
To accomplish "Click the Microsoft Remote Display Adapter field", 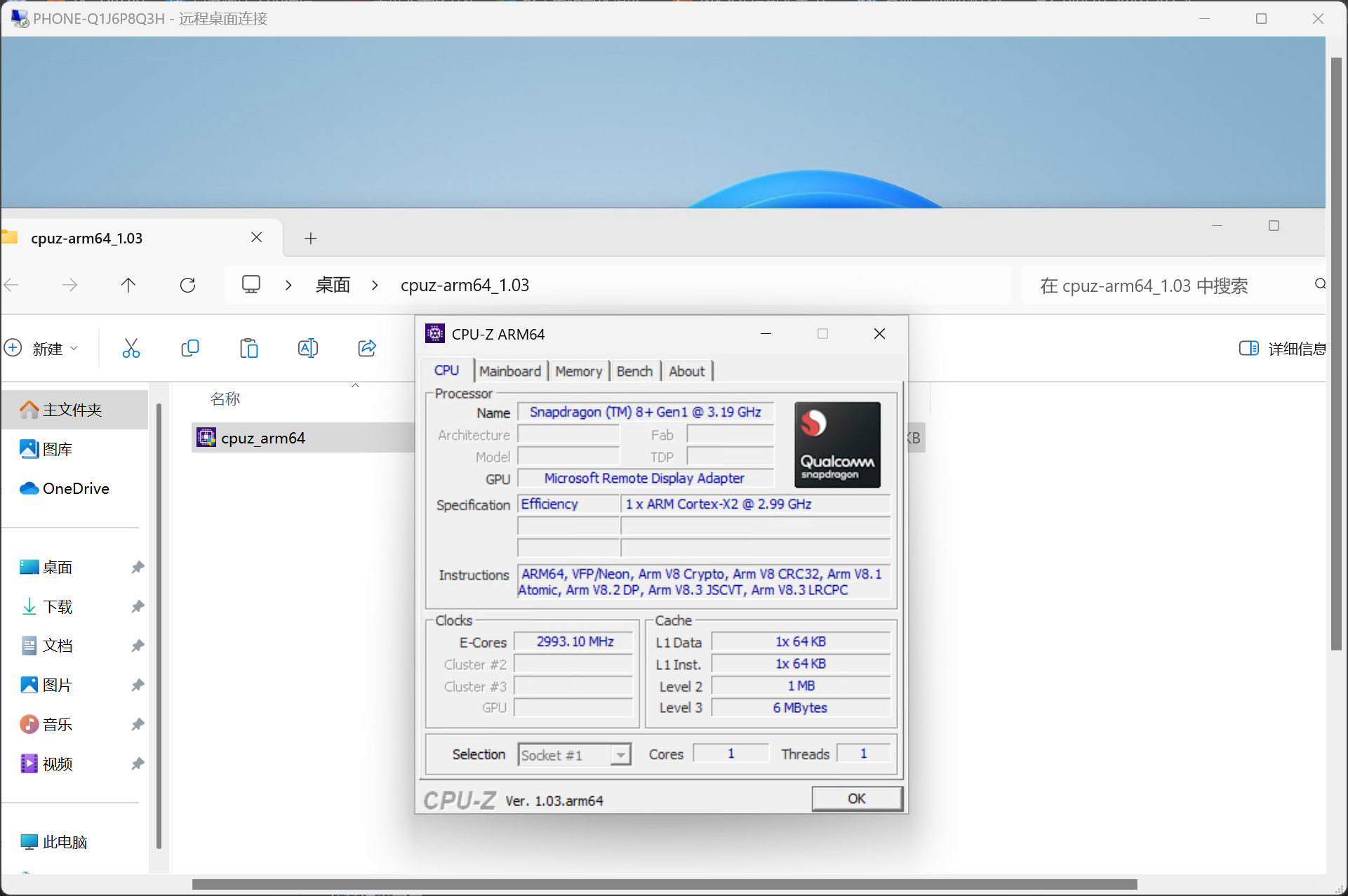I will pyautogui.click(x=646, y=478).
